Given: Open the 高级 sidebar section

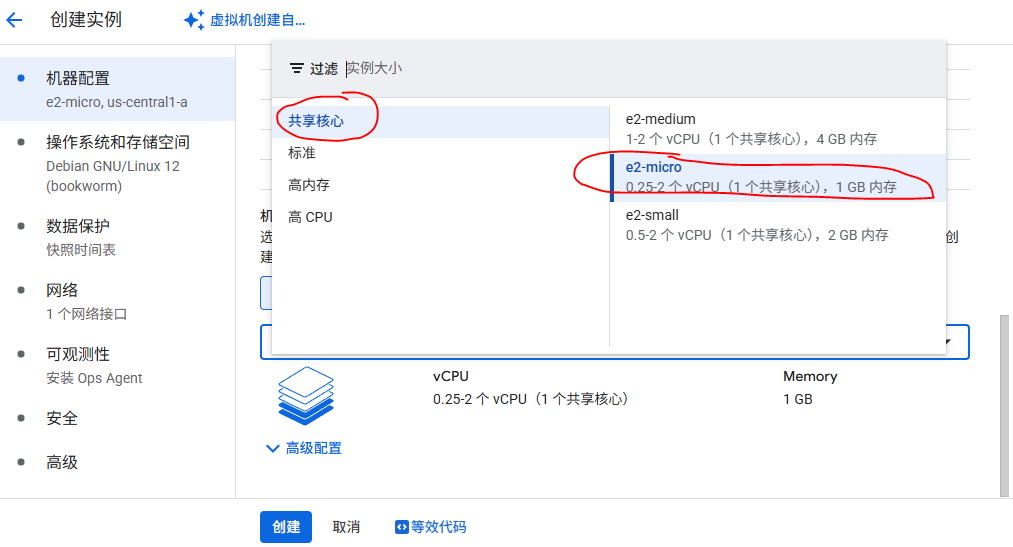Looking at the screenshot, I should [x=118, y=462].
